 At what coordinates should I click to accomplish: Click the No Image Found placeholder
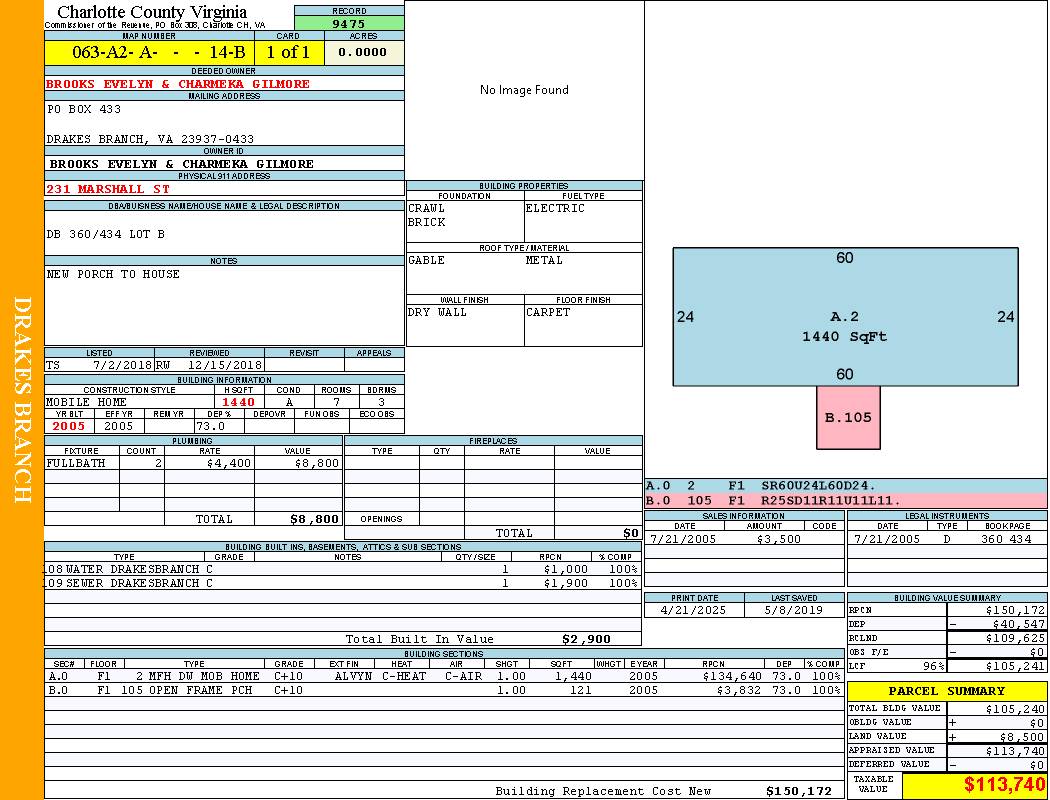(524, 90)
